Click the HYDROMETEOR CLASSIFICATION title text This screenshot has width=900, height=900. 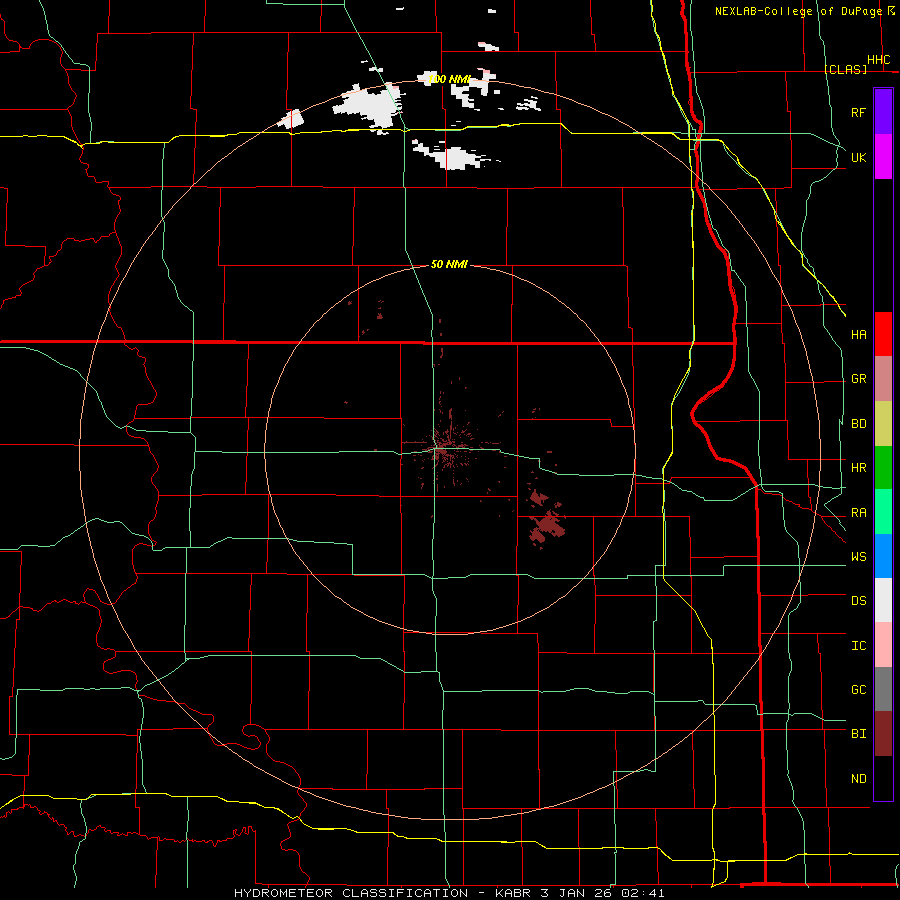tap(351, 893)
